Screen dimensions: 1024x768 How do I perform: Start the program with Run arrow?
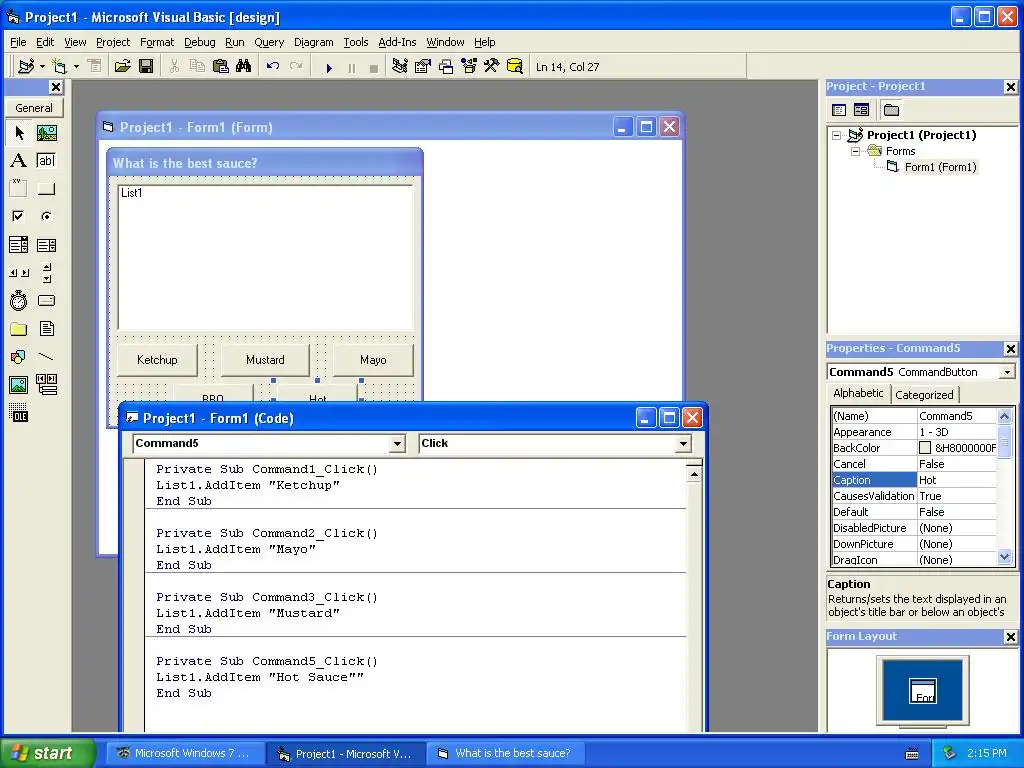click(329, 67)
